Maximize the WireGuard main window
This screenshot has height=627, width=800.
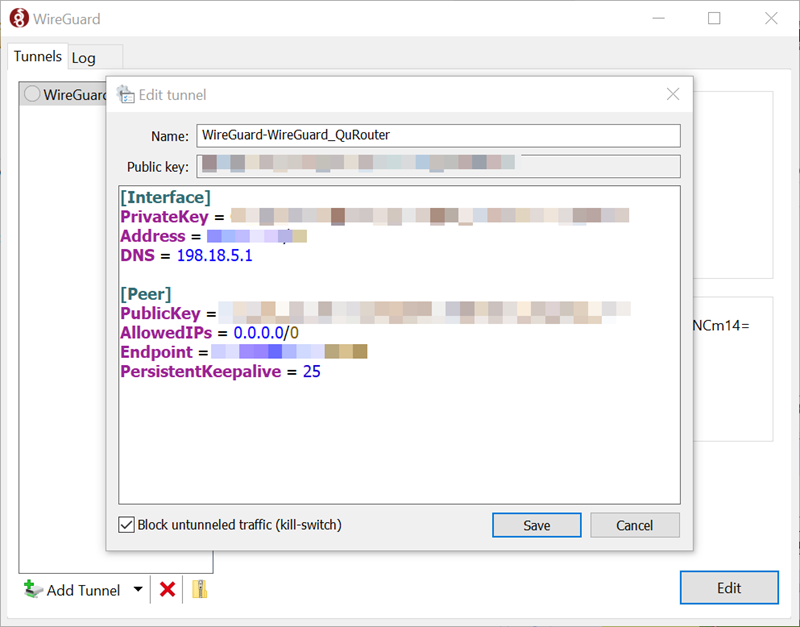tap(714, 18)
